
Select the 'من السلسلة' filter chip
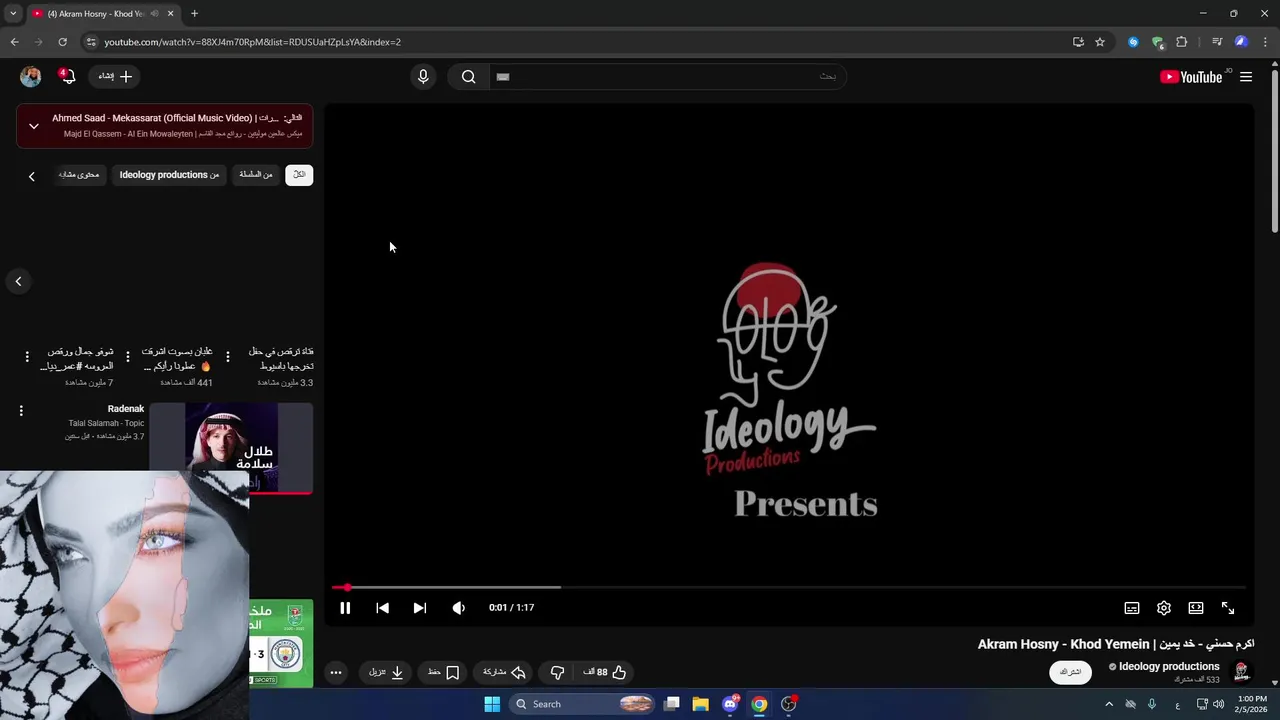[255, 175]
